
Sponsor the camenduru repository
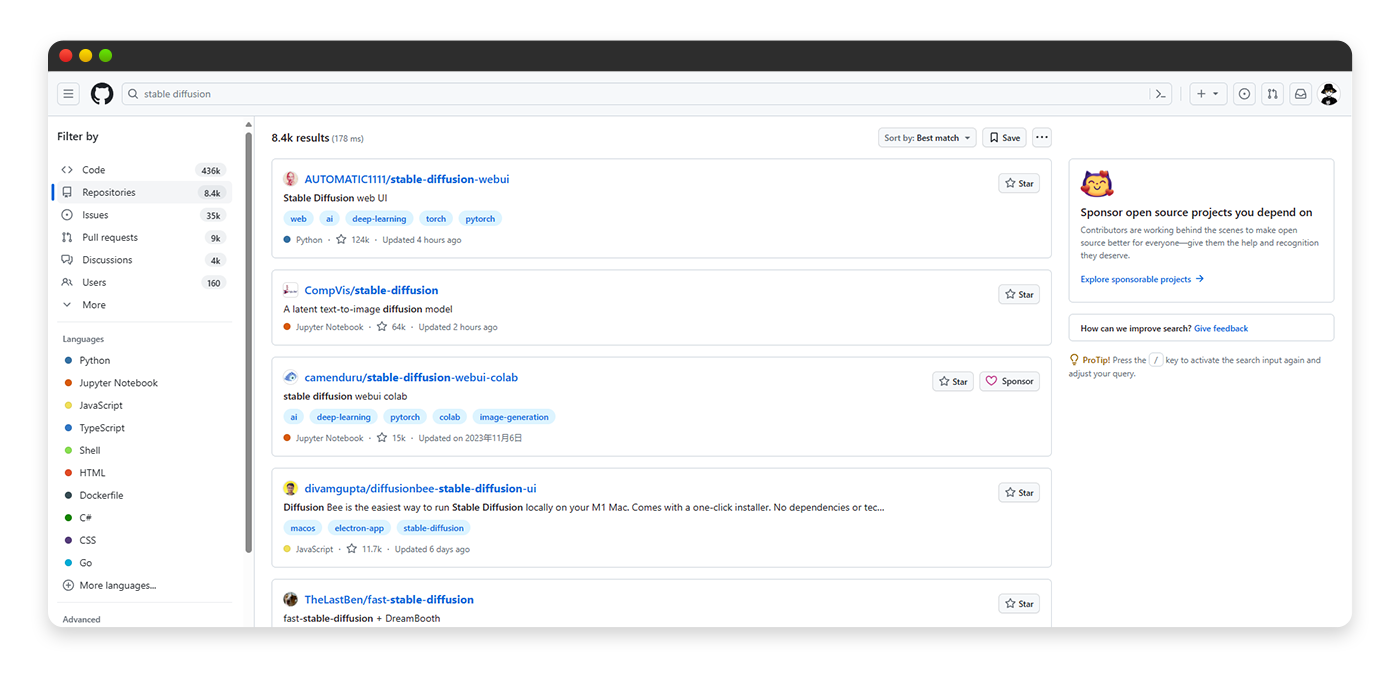point(1010,381)
